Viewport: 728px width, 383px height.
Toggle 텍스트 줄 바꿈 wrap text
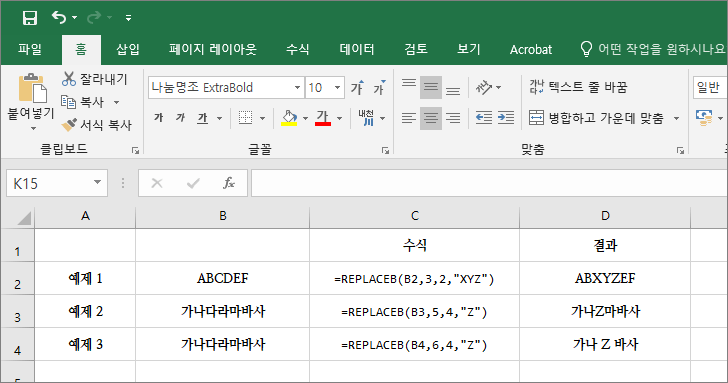tap(578, 87)
